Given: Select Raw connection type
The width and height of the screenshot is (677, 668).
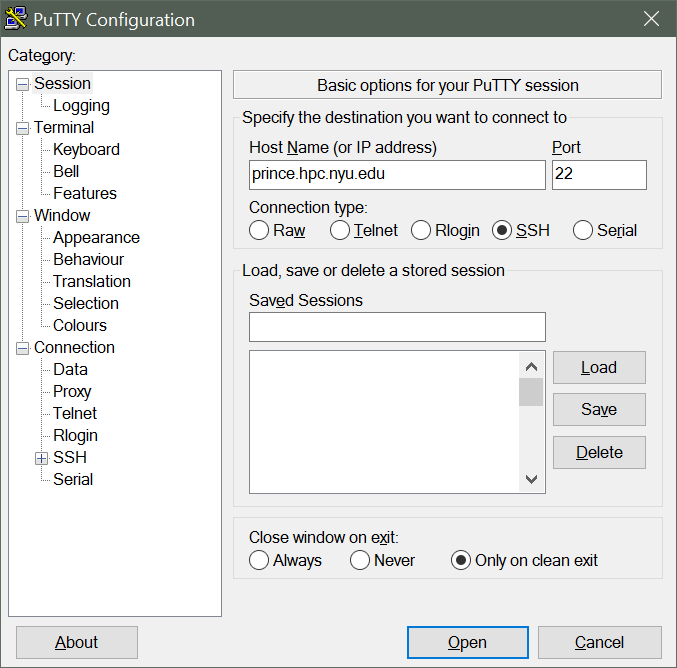Looking at the screenshot, I should tap(259, 231).
